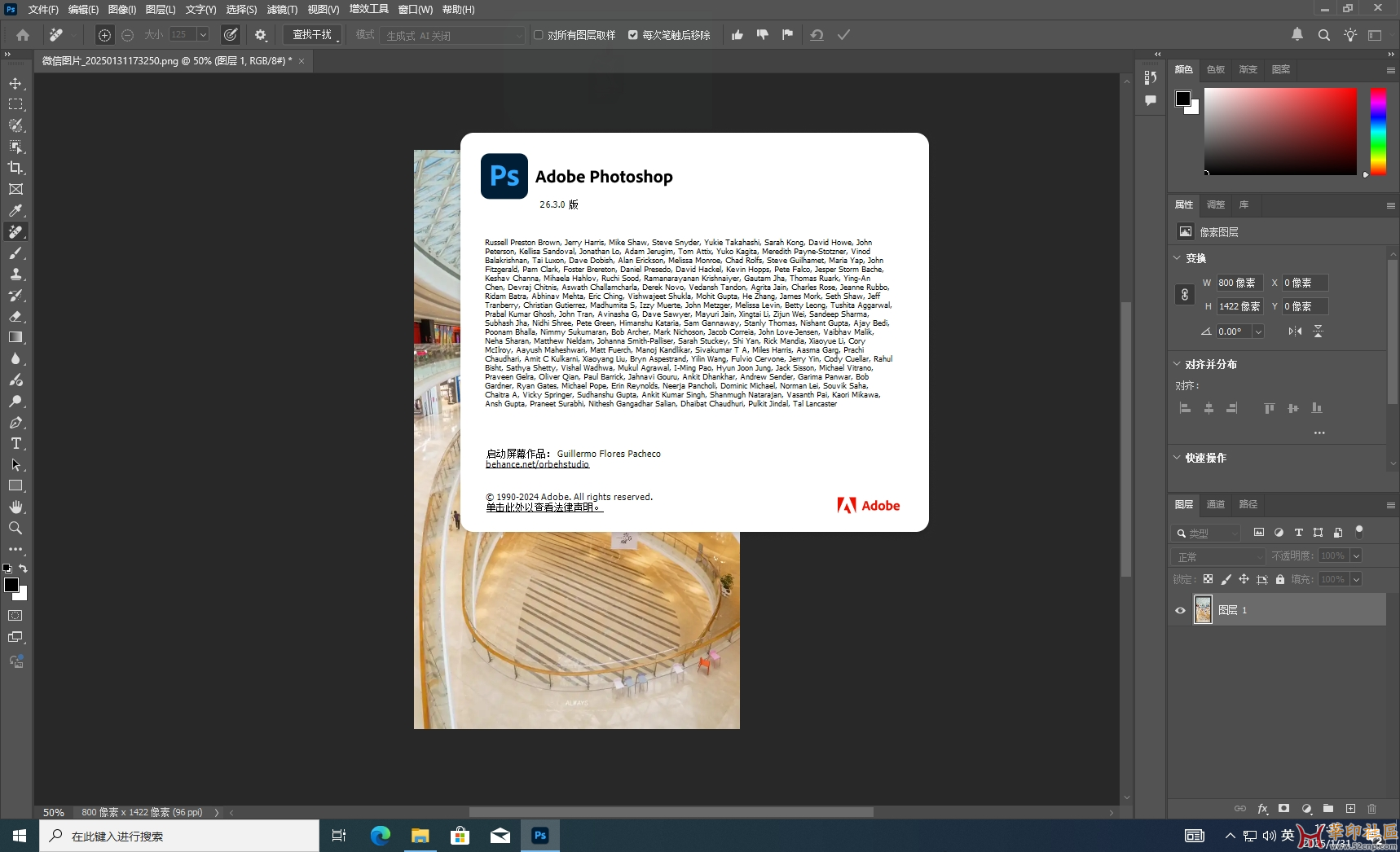This screenshot has width=1400, height=852.
Task: Select the Blur tool
Action: click(15, 358)
